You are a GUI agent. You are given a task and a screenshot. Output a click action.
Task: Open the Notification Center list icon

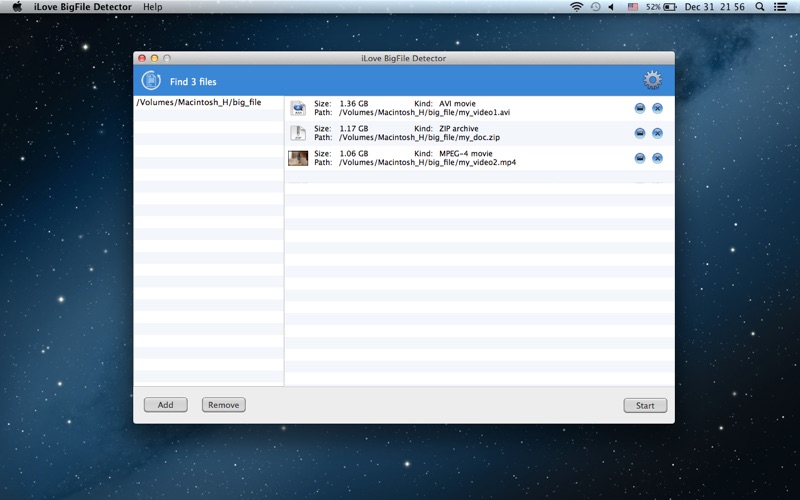780,7
